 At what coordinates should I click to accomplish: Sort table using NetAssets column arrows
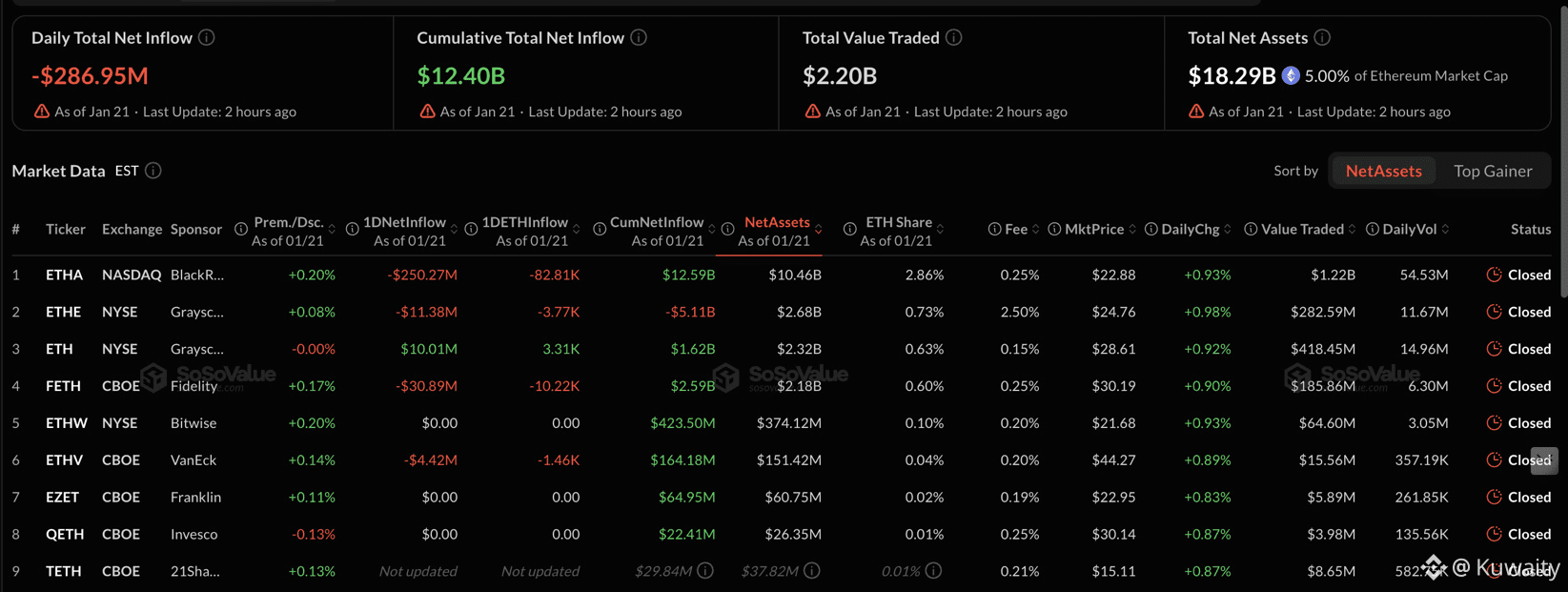tap(819, 230)
